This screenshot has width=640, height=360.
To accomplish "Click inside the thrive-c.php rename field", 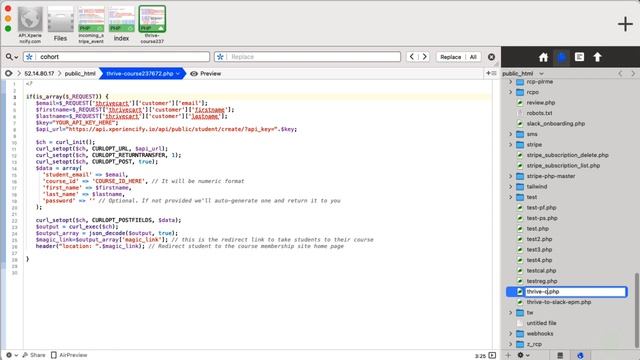I will [x=575, y=292].
